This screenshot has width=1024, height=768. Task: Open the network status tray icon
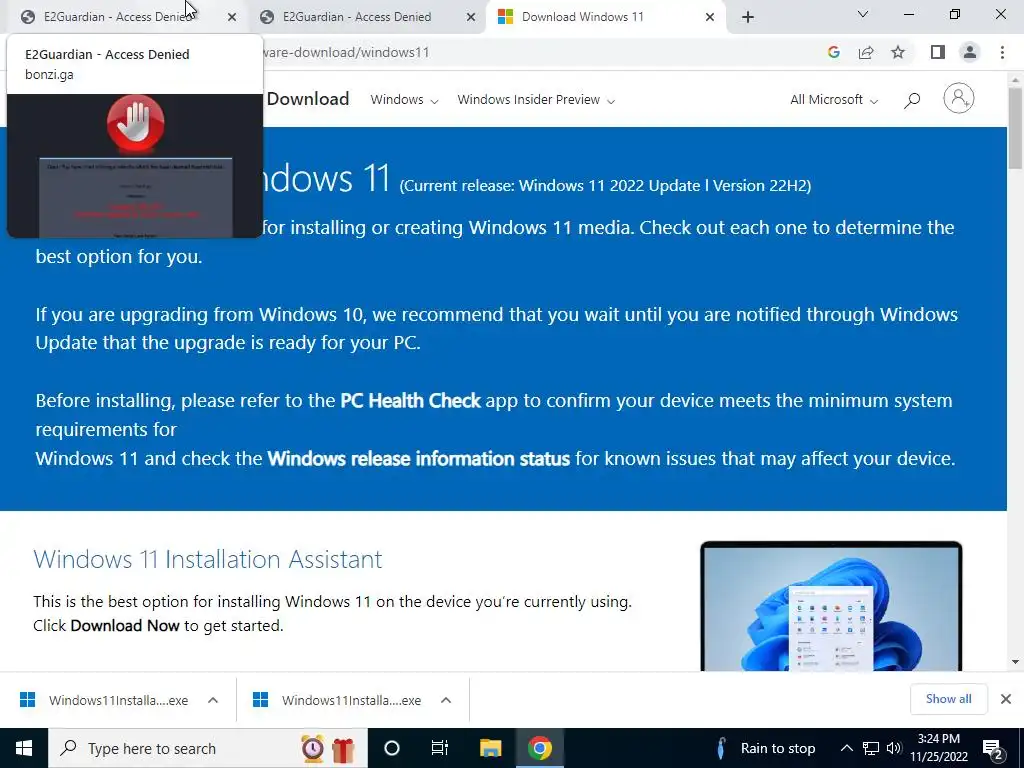point(871,748)
